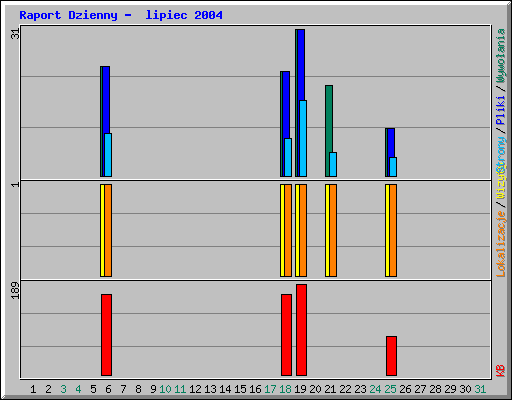Click the blue Pliki bar for day 18
The width and height of the screenshot is (512, 400).
click(286, 105)
